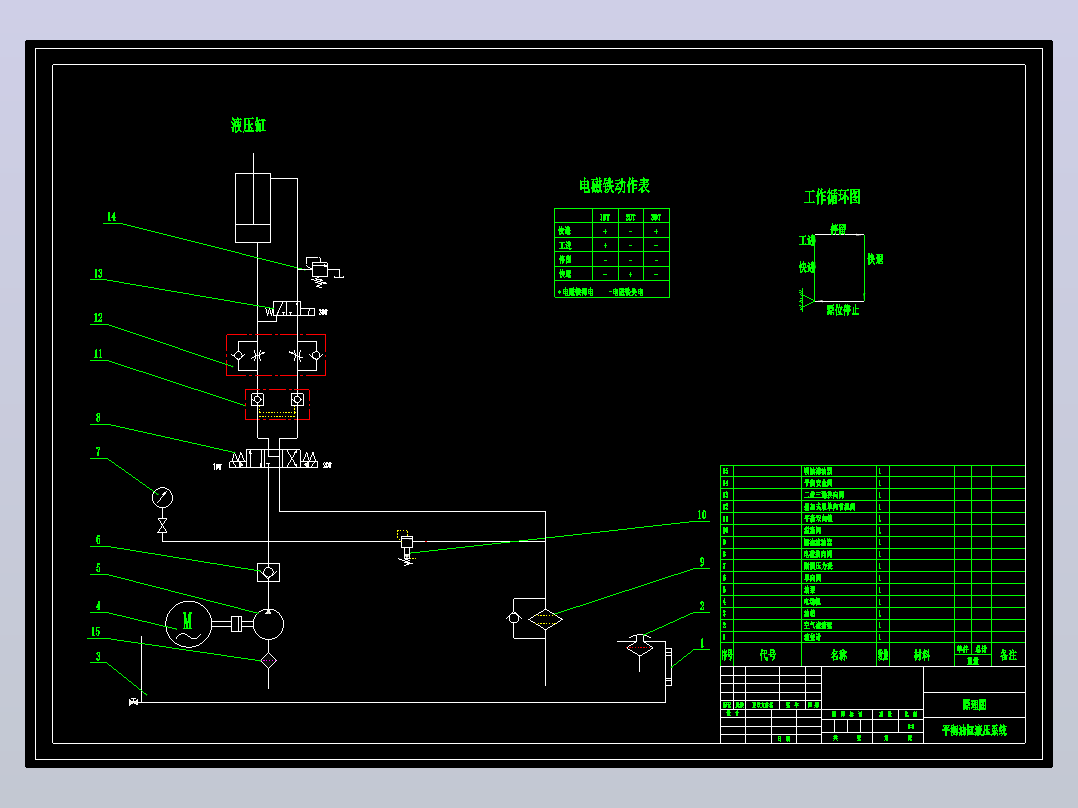This screenshot has width=1078, height=808.
Task: Click the 快退 label right of cycle diagram
Action: (875, 259)
